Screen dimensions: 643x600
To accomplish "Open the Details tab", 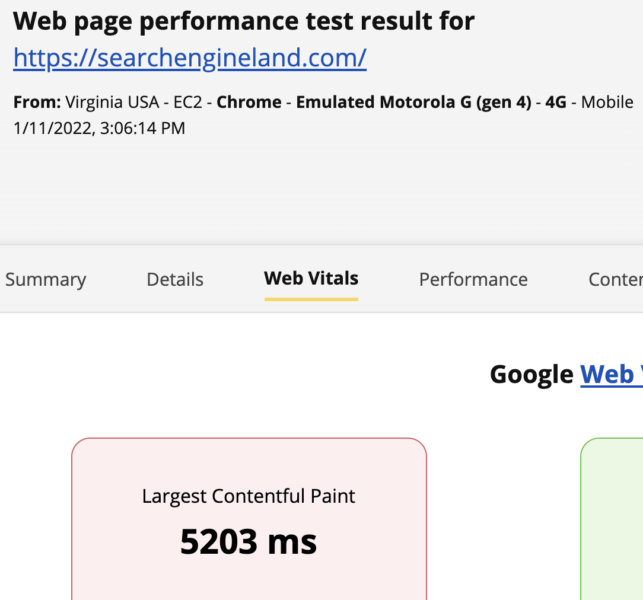I will pyautogui.click(x=175, y=280).
